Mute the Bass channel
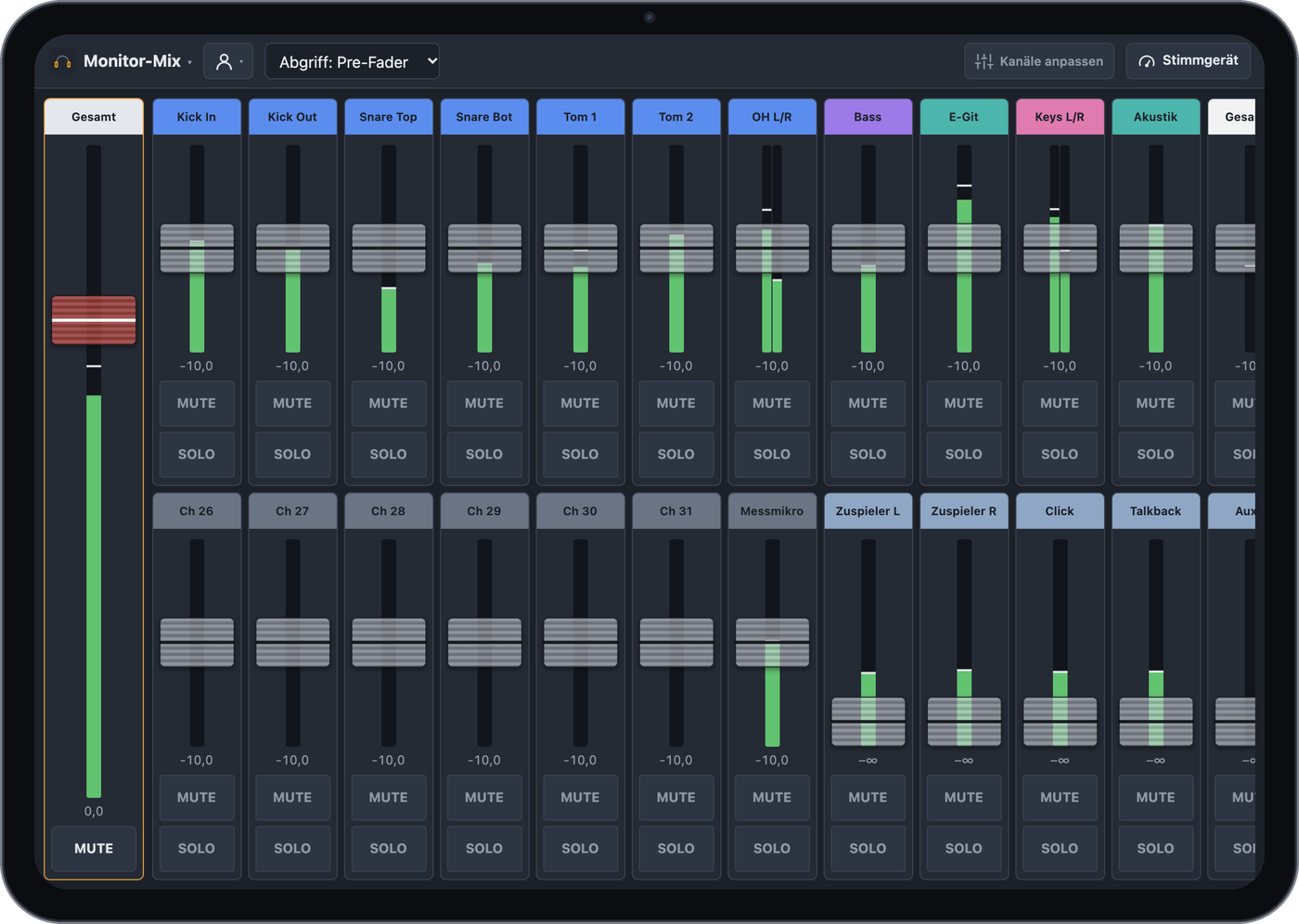 pyautogui.click(x=868, y=404)
